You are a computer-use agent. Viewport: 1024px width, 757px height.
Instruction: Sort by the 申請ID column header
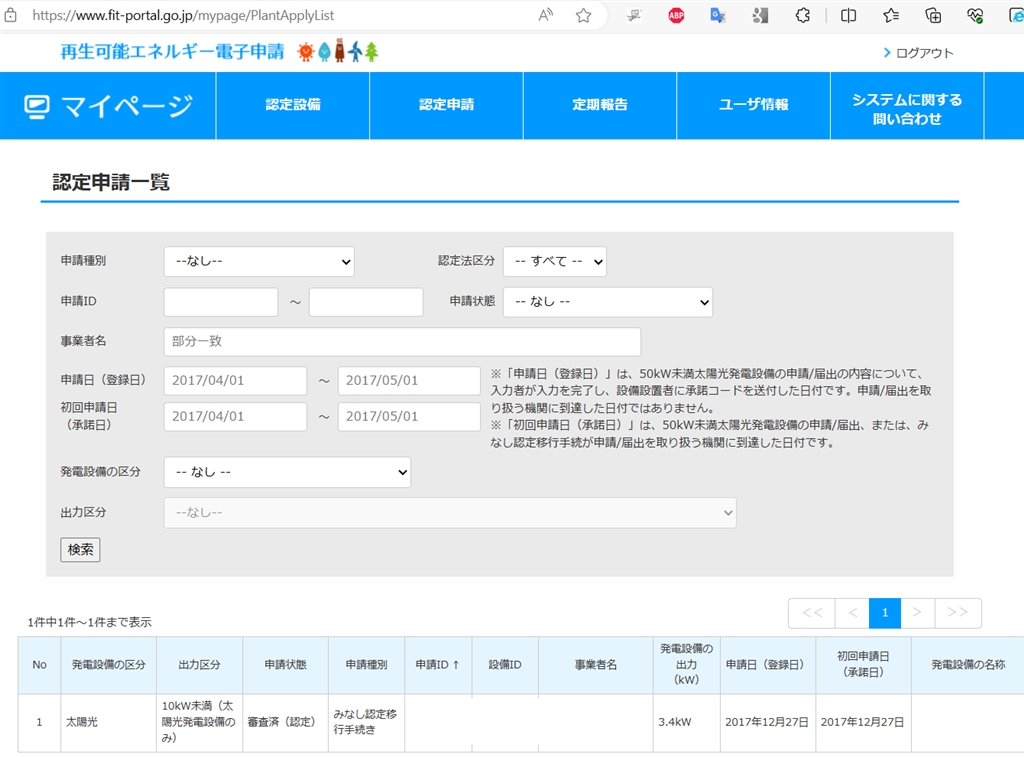tap(437, 665)
